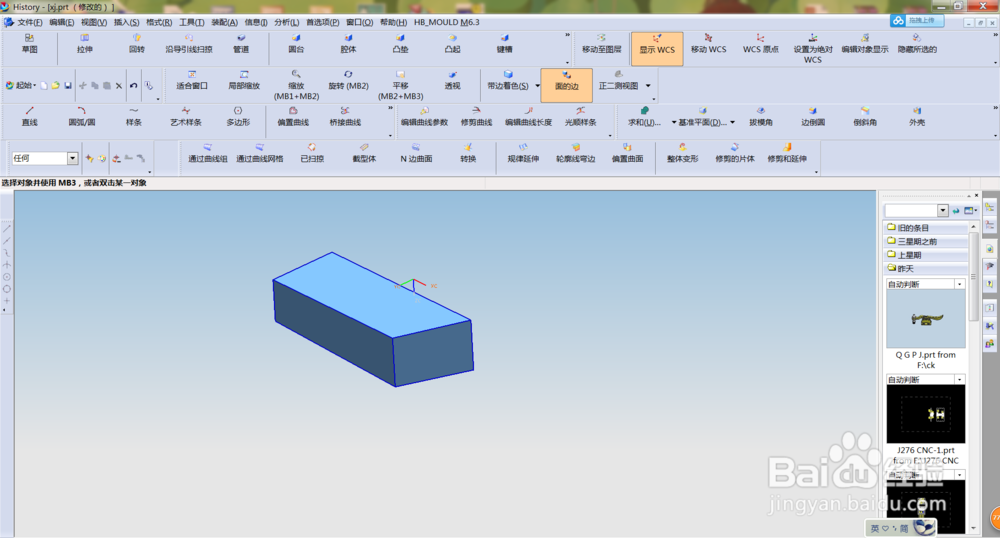Image resolution: width=1000 pixels, height=538 pixels.
Task: Open 昨天 history folder
Action: tap(927, 268)
